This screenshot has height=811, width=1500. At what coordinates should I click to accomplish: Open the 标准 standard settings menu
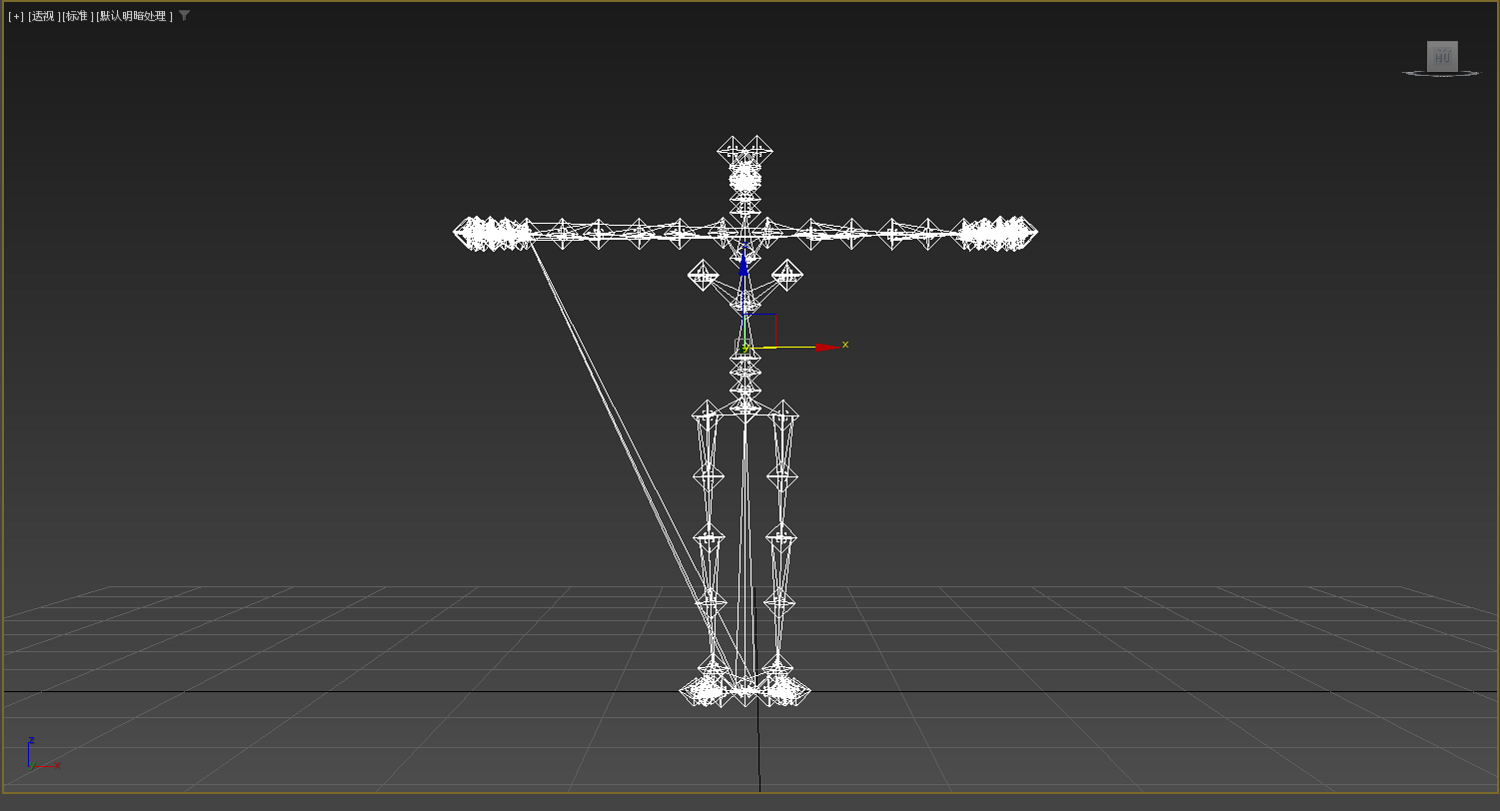(77, 16)
